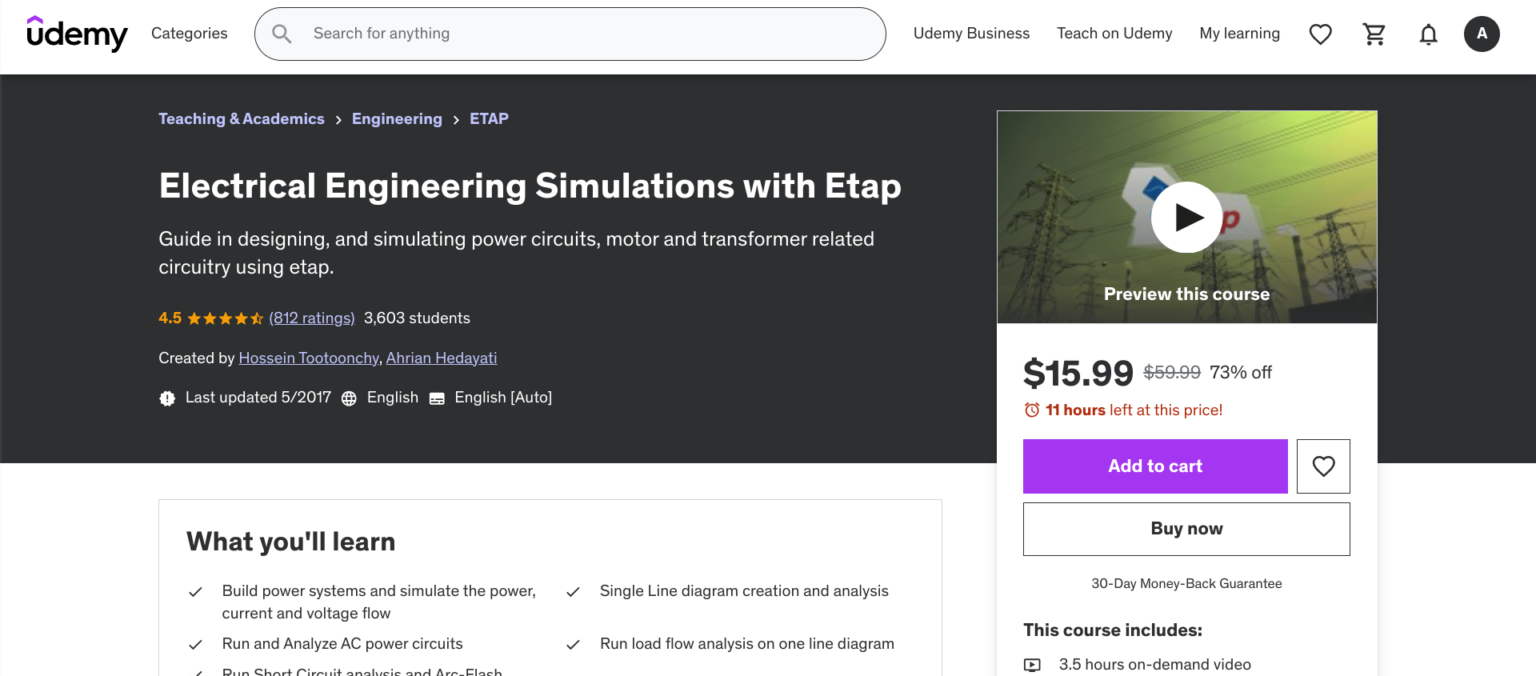Viewport: 1536px width, 676px height.
Task: Click the search magnifier icon
Action: tap(281, 33)
